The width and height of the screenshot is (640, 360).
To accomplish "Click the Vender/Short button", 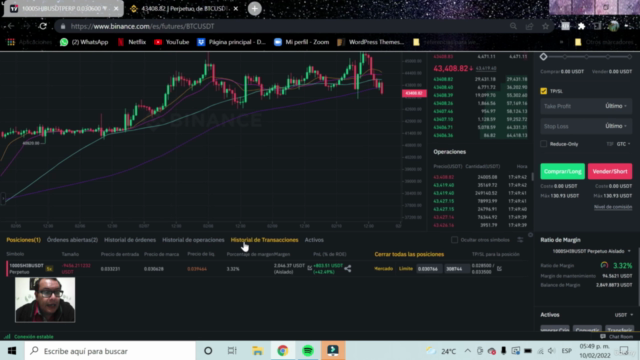I will click(x=610, y=171).
